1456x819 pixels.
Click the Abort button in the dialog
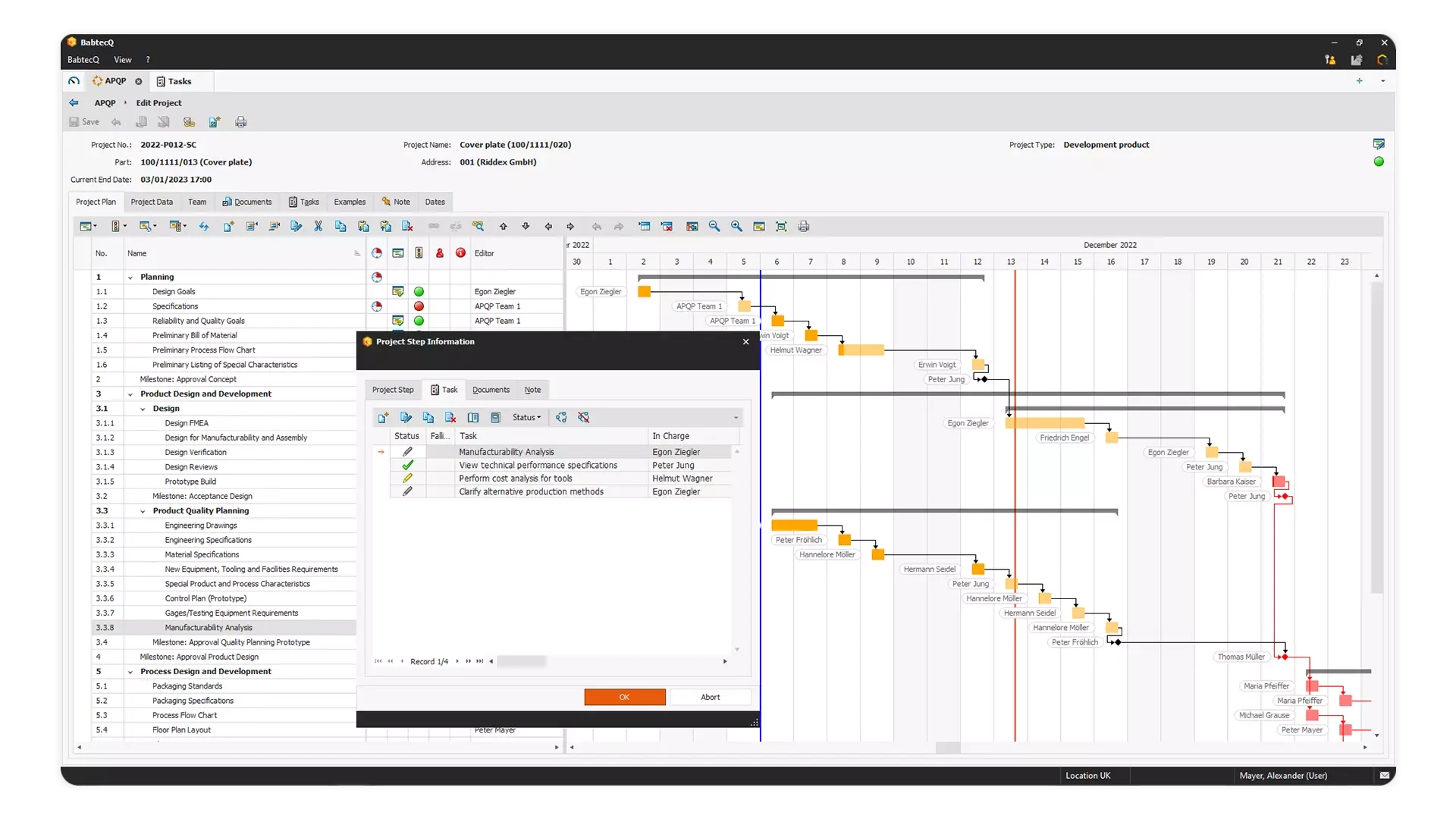710,696
